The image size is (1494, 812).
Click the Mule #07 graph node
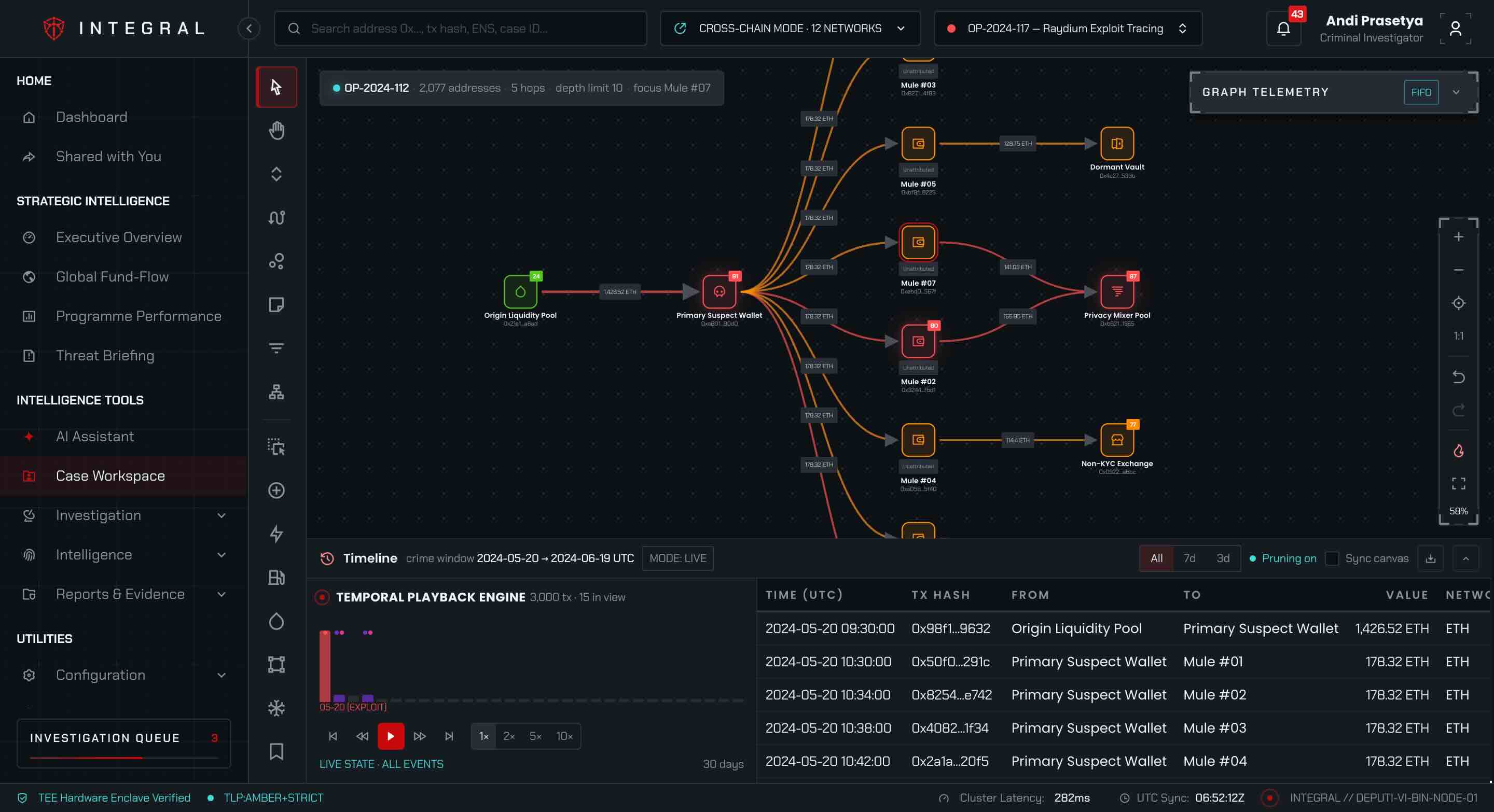pos(918,242)
